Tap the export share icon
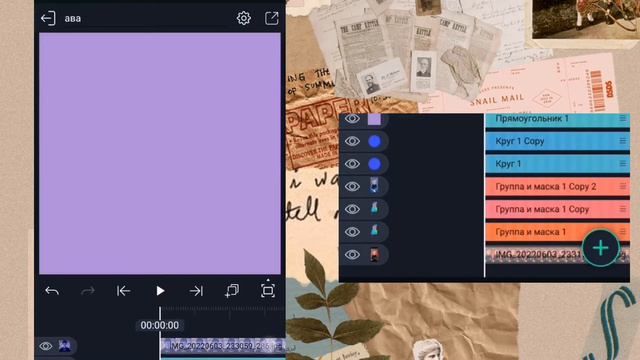The height and width of the screenshot is (360, 640). (271, 18)
